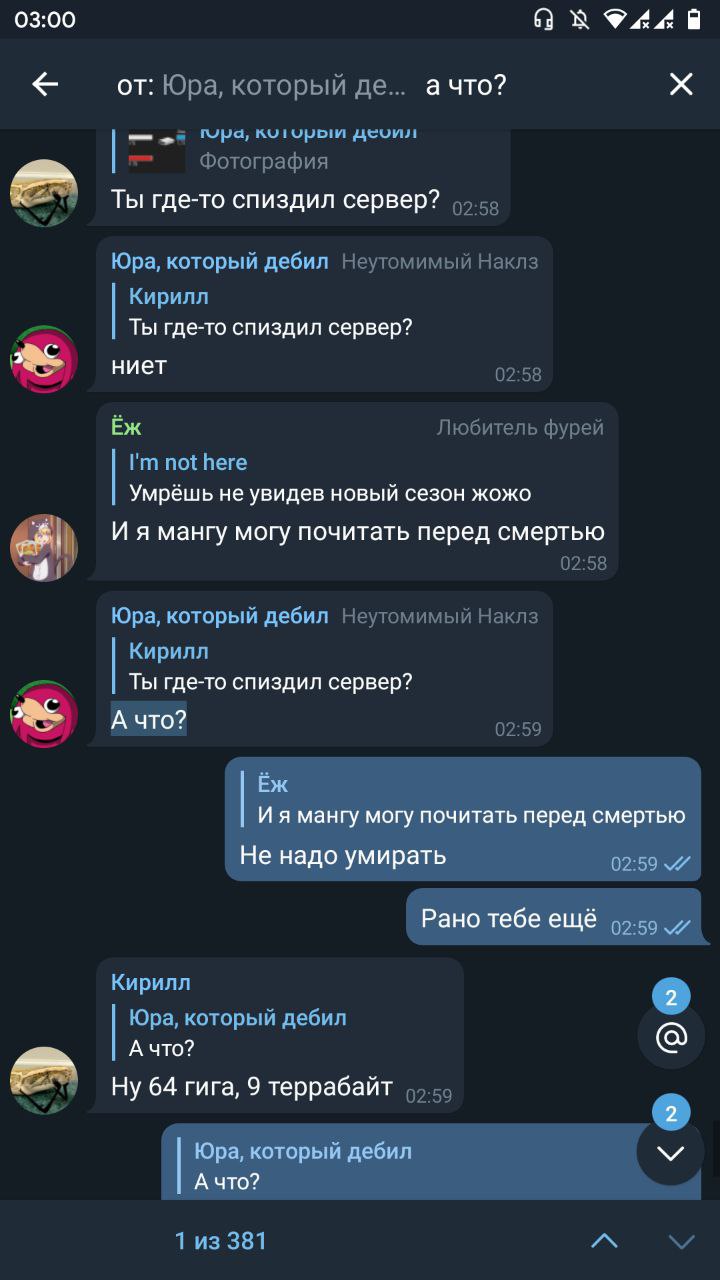The width and height of the screenshot is (720, 1280).
Task: Tap Кирилл's avatar beside server question
Action: click(44, 193)
